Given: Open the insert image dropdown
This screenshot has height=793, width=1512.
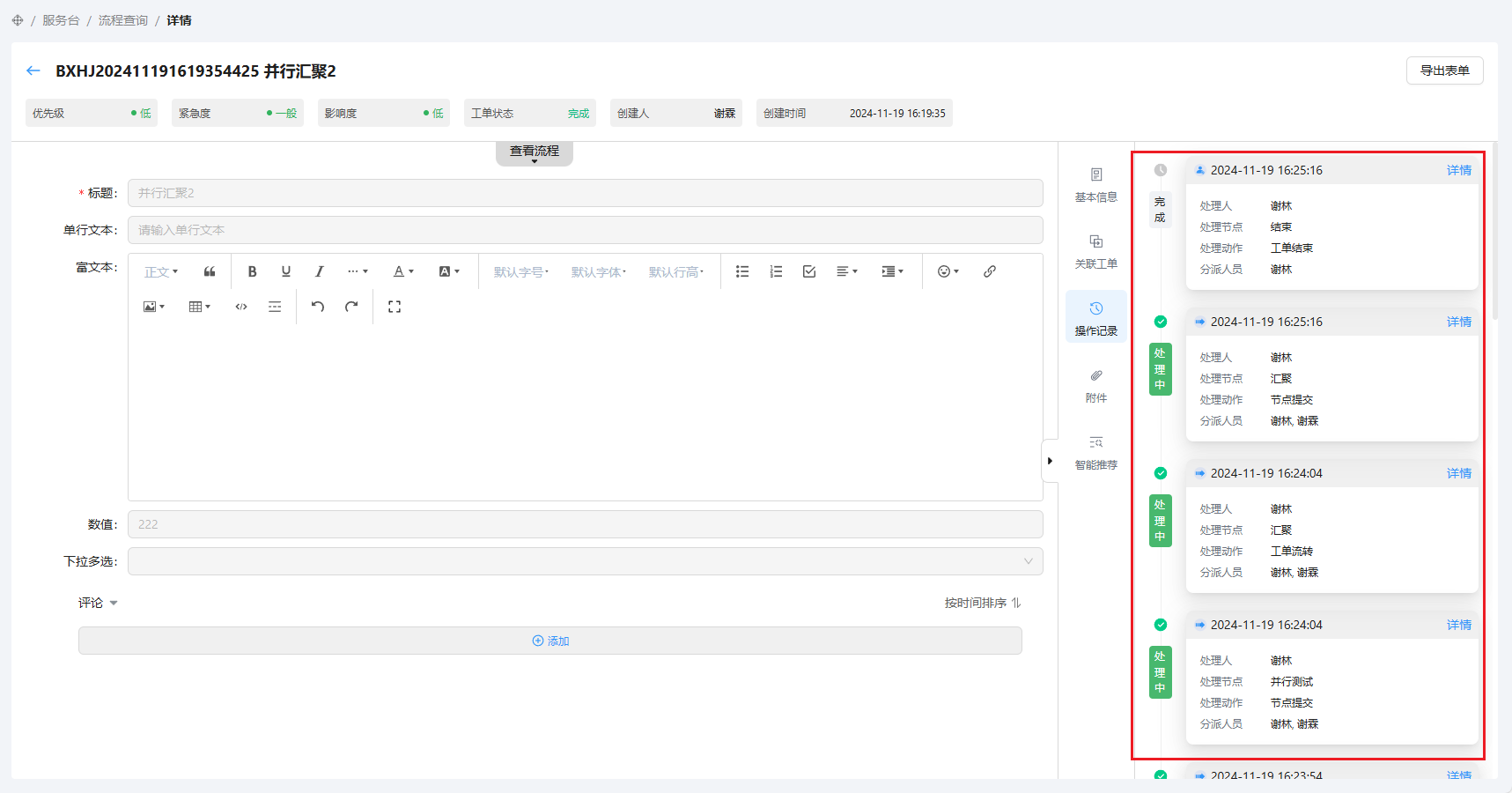Looking at the screenshot, I should pyautogui.click(x=154, y=307).
